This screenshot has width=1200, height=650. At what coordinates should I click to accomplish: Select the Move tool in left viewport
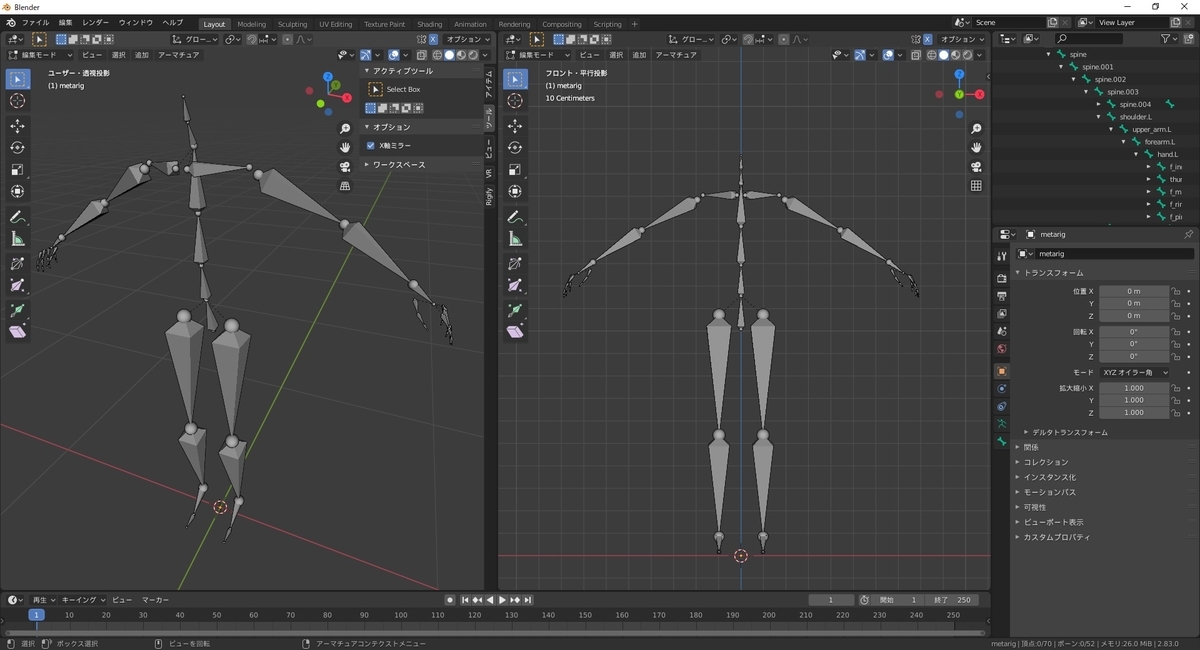[x=18, y=126]
